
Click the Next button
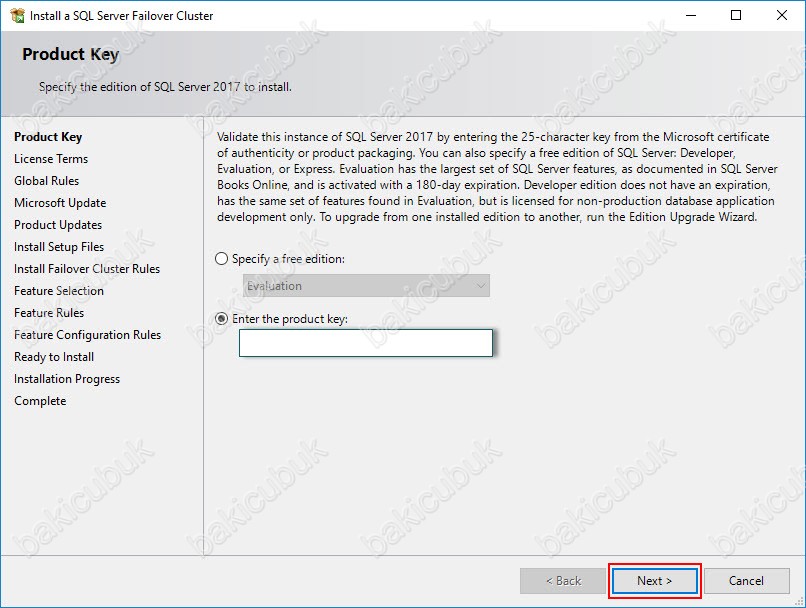click(654, 581)
